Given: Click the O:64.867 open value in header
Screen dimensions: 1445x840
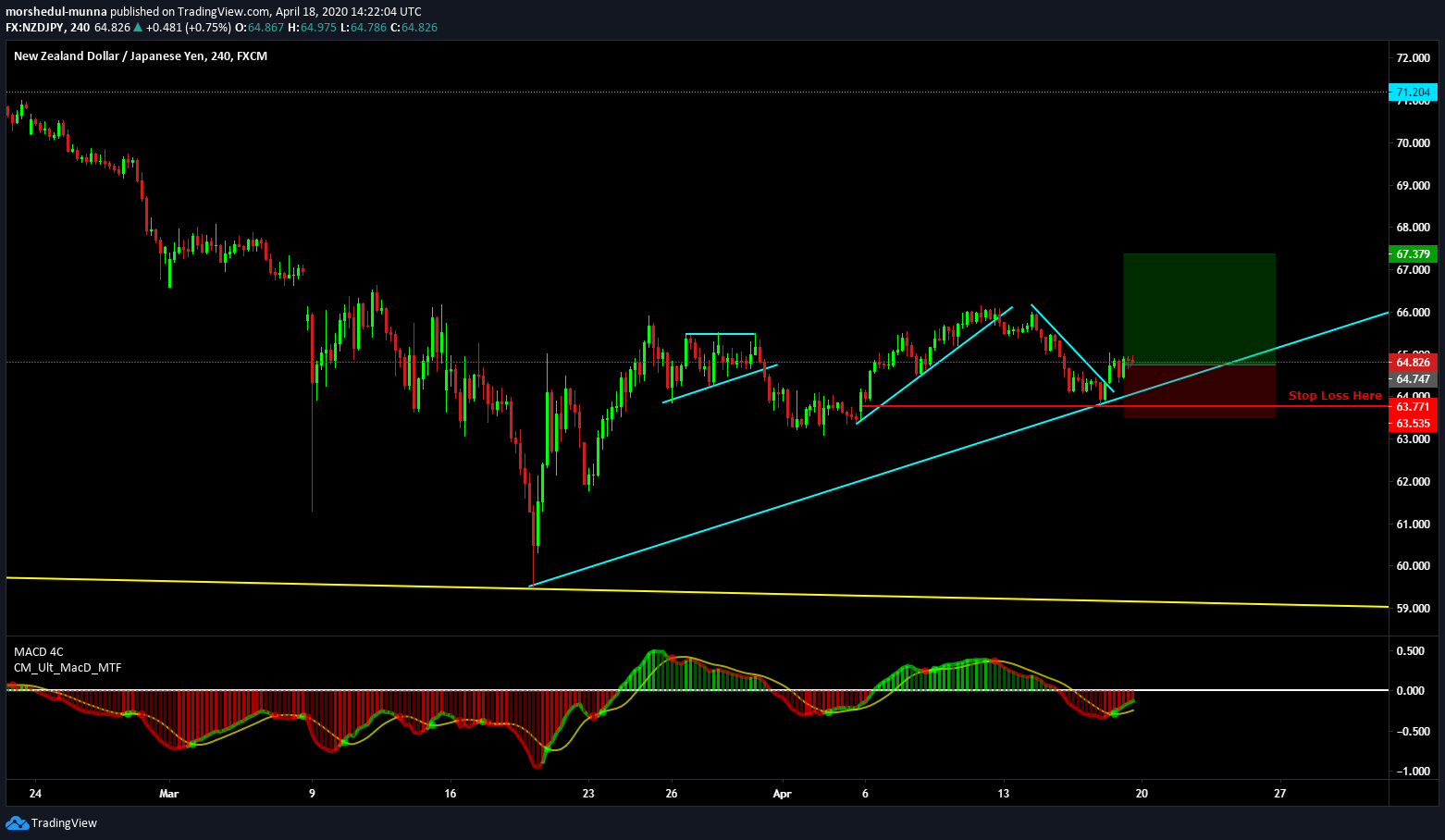Looking at the screenshot, I should pyautogui.click(x=260, y=28).
